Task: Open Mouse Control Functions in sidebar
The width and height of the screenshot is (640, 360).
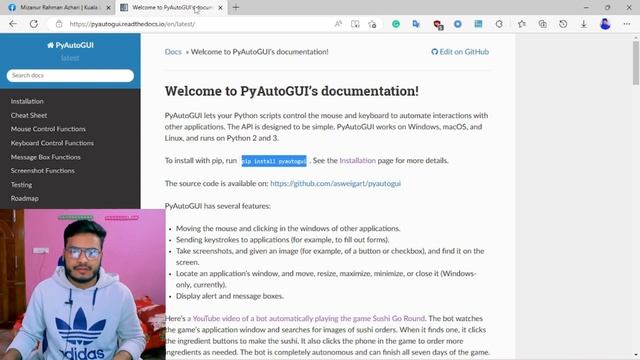Action: 48,129
